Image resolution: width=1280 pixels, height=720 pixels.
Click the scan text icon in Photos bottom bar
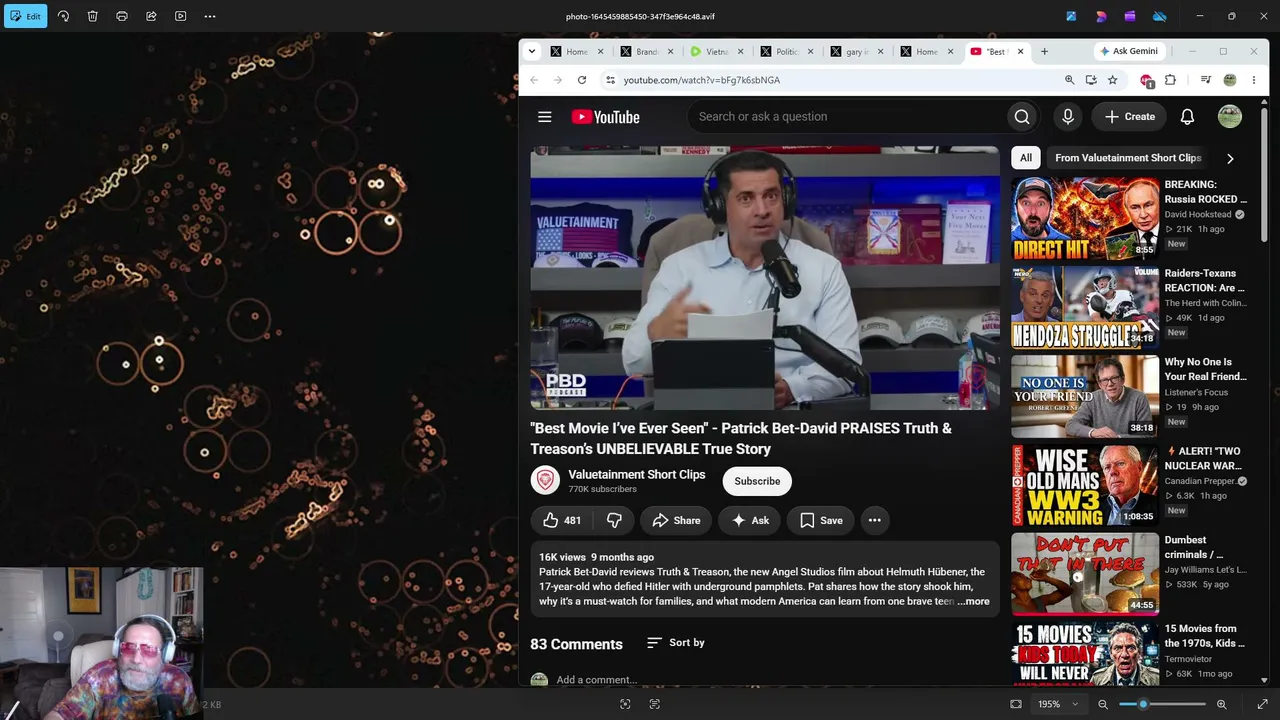[655, 704]
